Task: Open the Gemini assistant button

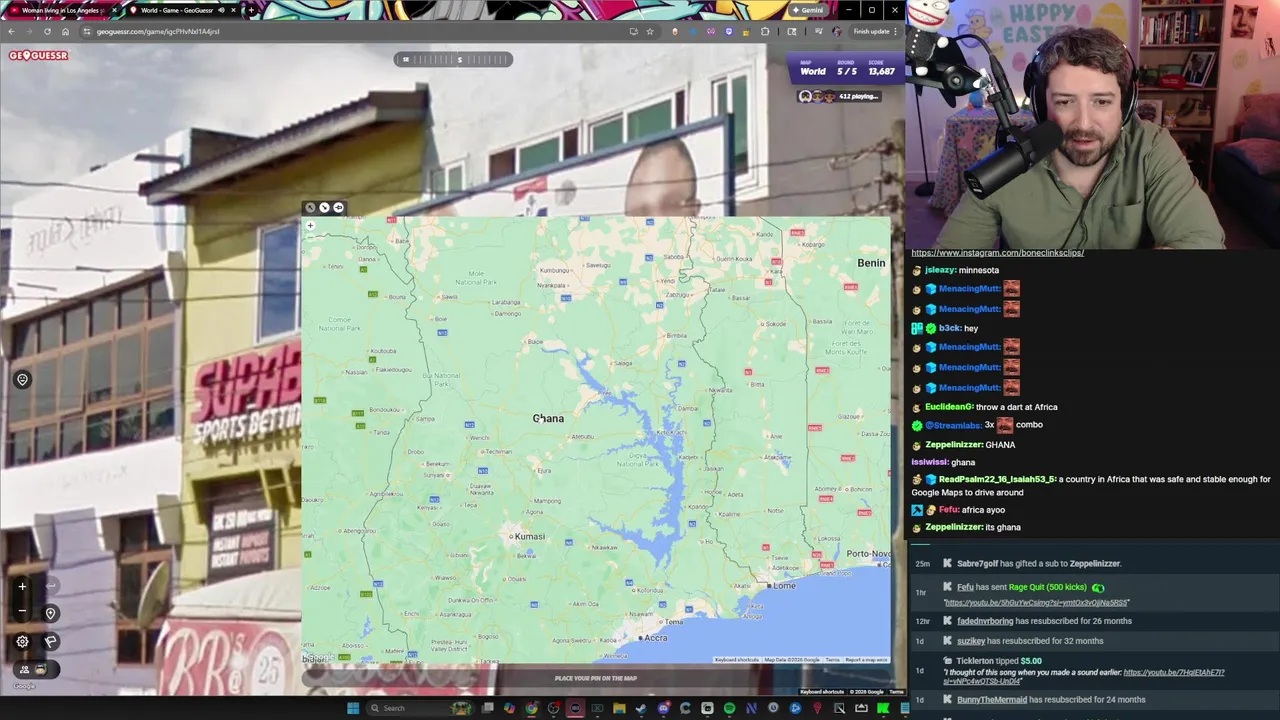Action: 807,10
